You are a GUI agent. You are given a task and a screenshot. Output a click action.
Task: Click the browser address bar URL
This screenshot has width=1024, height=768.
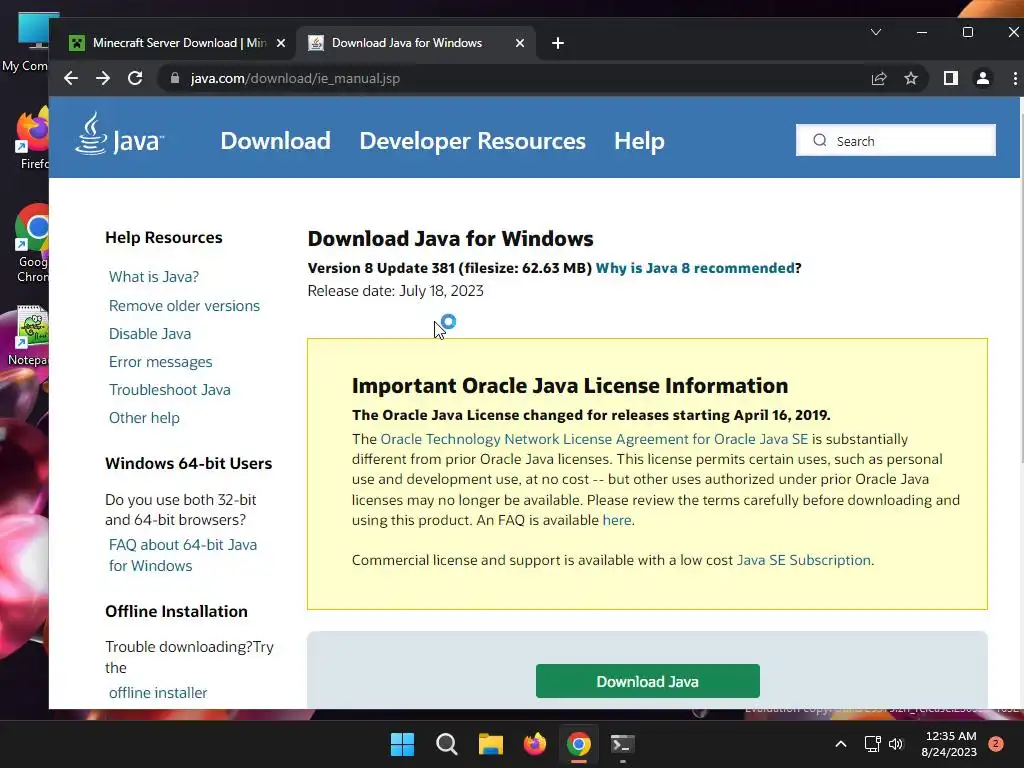295,78
